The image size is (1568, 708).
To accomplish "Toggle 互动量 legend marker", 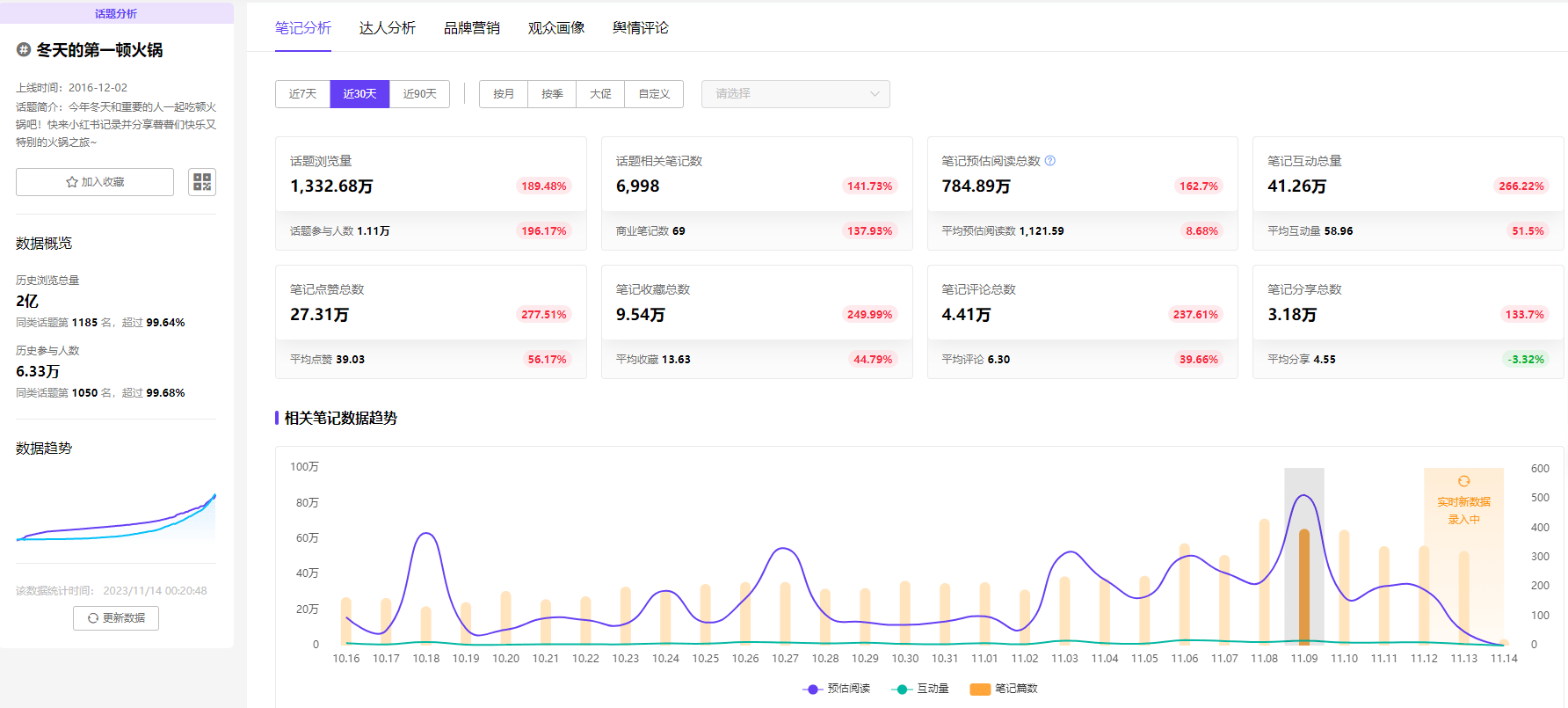I will [901, 689].
